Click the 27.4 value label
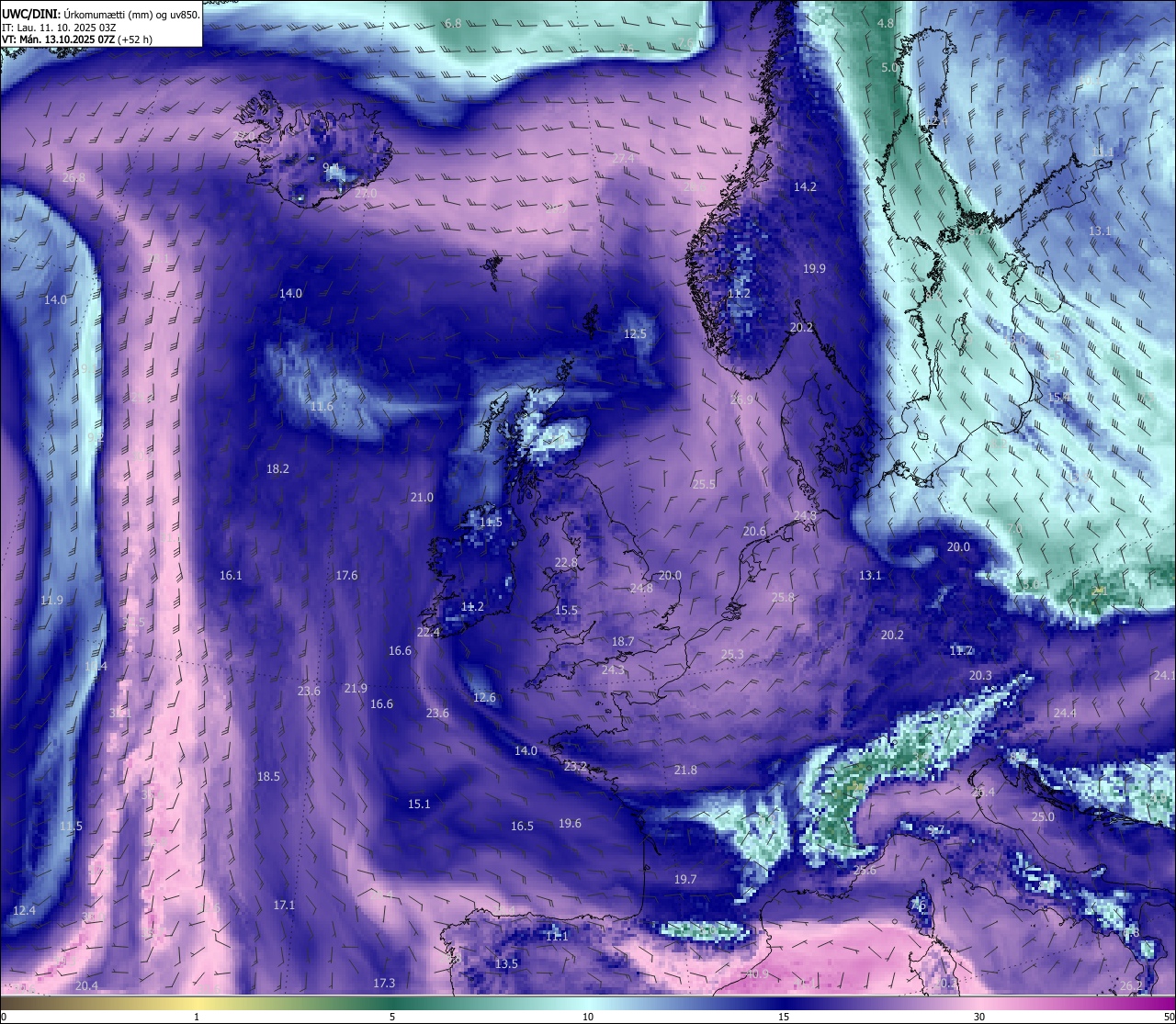This screenshot has height=1024, width=1176. click(623, 158)
